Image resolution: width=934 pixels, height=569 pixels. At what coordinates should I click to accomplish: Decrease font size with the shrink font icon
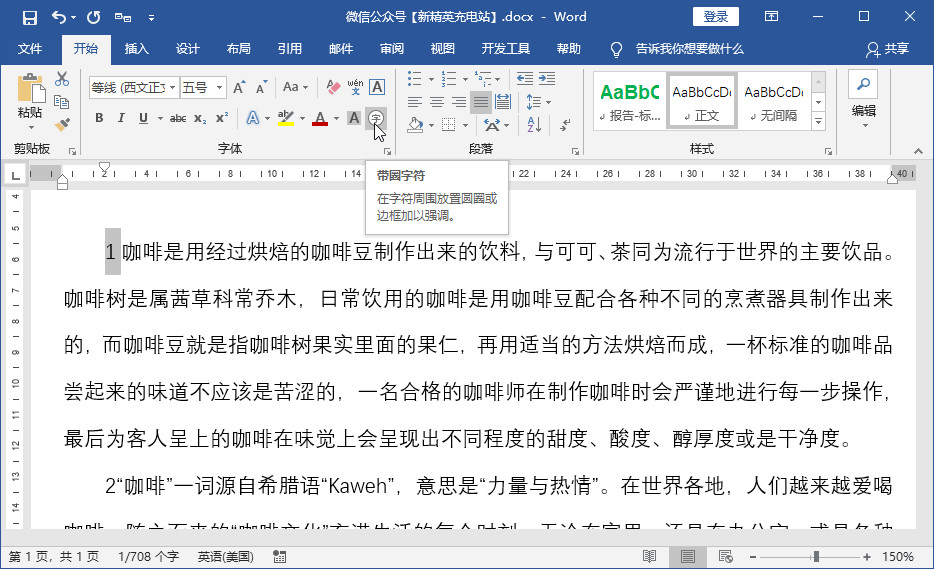click(261, 88)
